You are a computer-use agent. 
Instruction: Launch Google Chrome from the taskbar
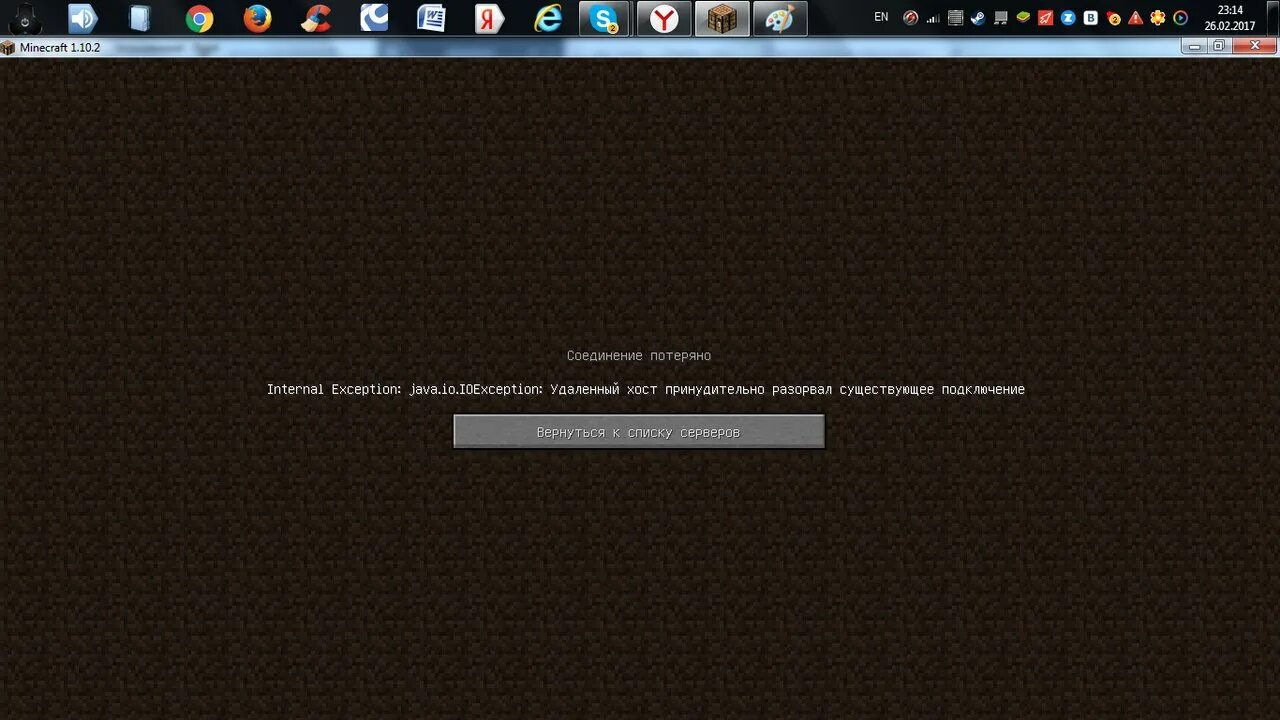[x=199, y=18]
